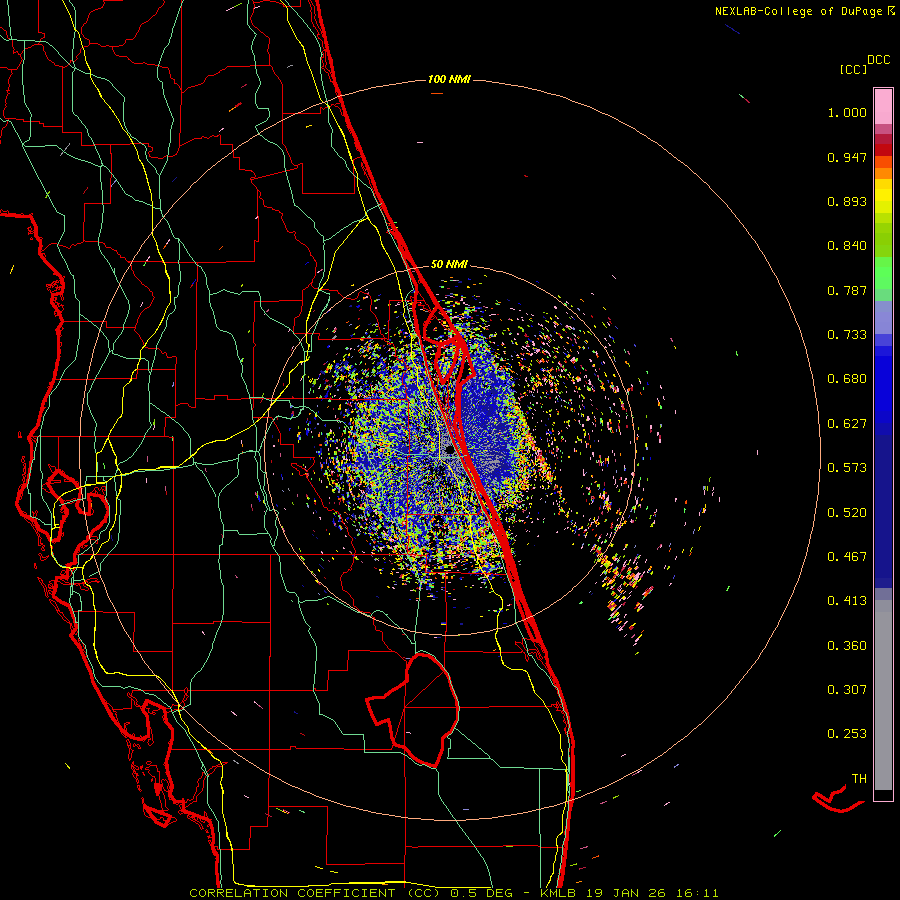Click the 0.680 legend value
The image size is (900, 900).
(847, 379)
